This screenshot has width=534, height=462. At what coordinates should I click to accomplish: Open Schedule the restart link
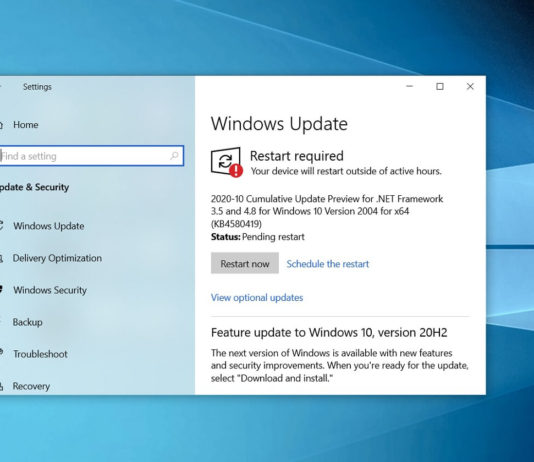point(328,264)
